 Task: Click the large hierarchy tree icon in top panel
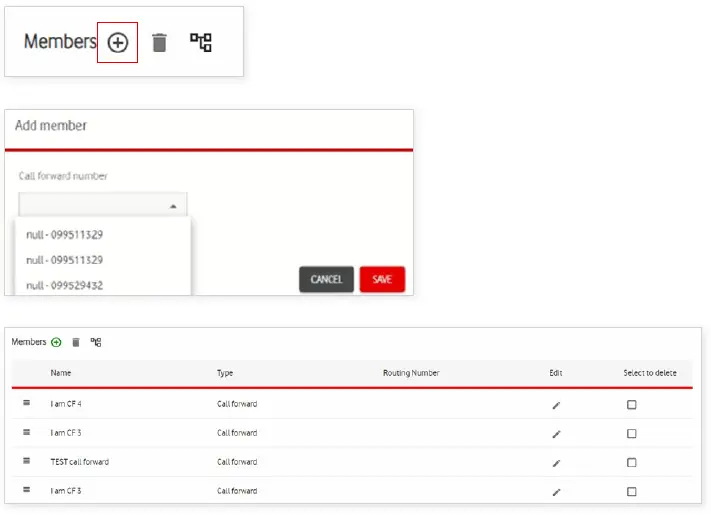pos(200,43)
